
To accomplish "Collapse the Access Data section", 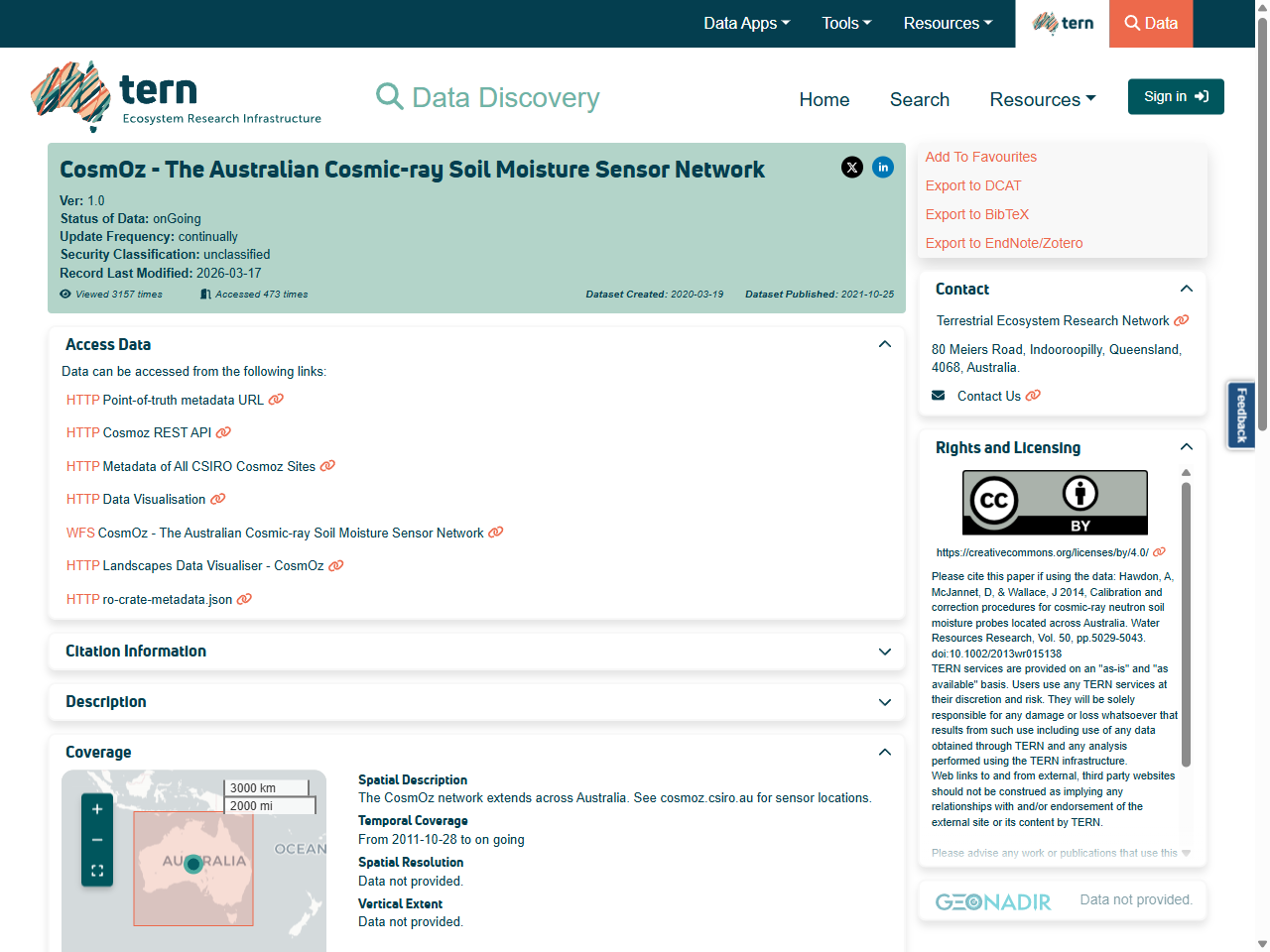I will (884, 344).
